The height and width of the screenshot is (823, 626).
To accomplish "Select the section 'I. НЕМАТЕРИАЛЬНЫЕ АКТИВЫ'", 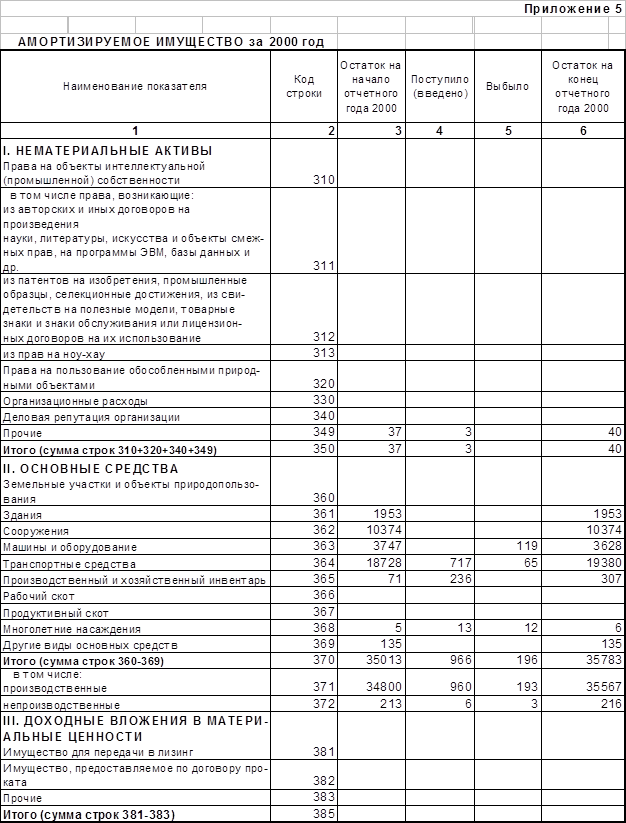I will coord(108,151).
